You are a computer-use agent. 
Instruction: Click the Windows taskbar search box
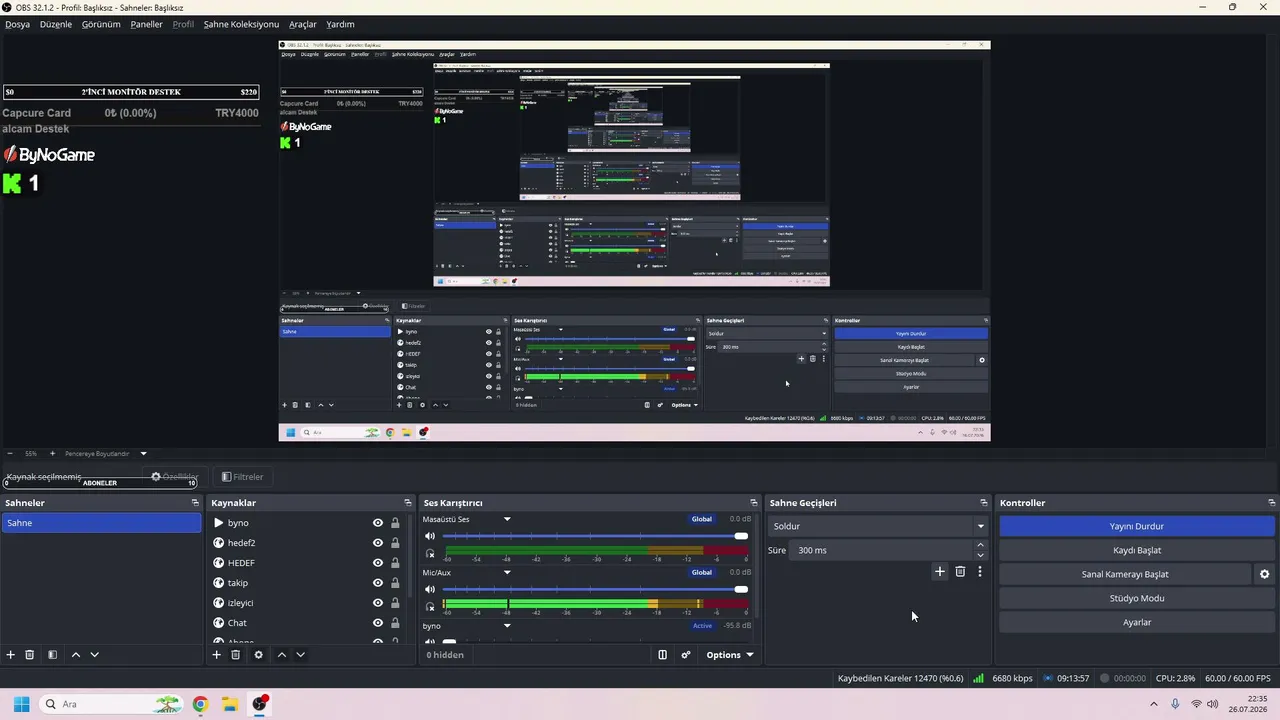112,704
